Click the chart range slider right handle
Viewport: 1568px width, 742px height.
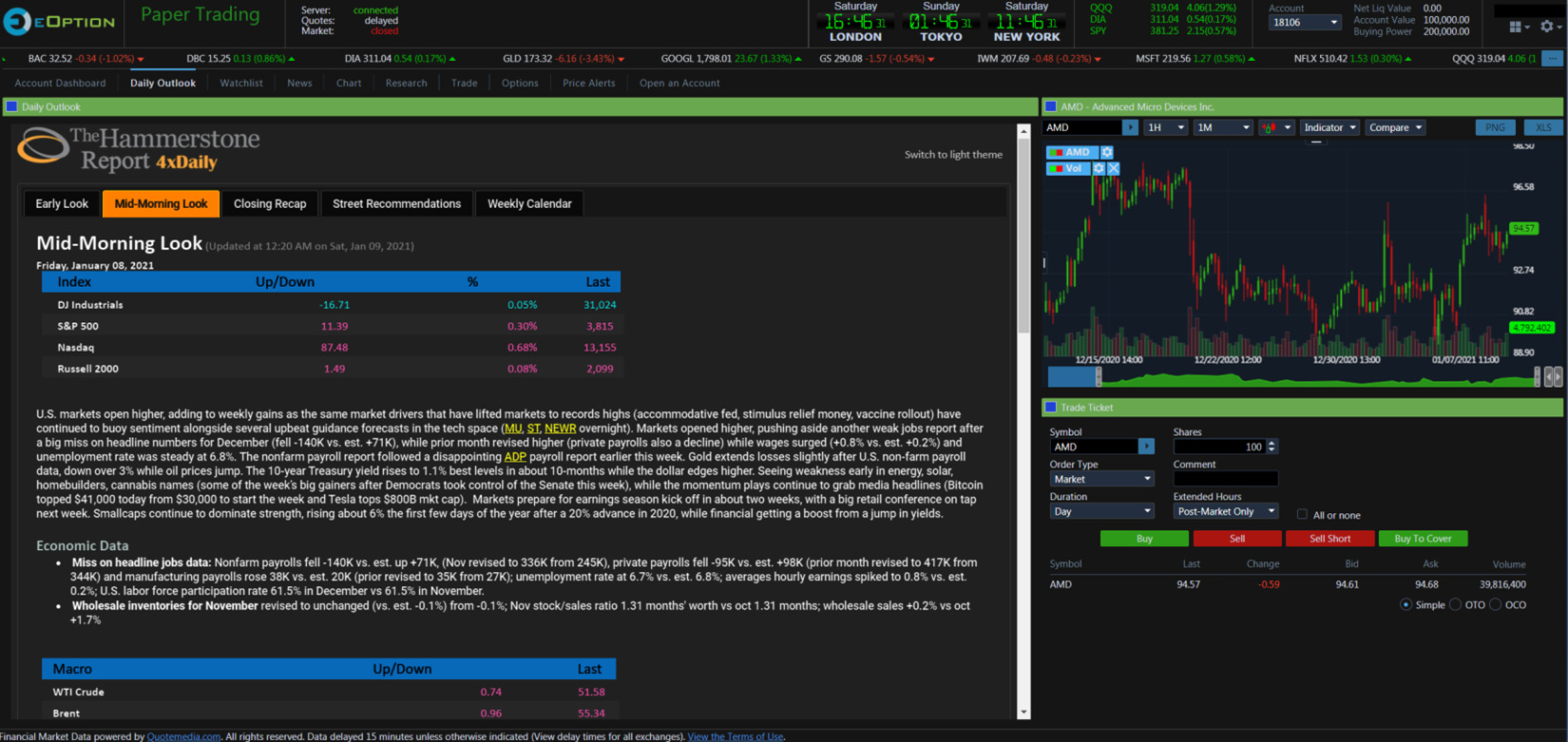coord(1538,377)
